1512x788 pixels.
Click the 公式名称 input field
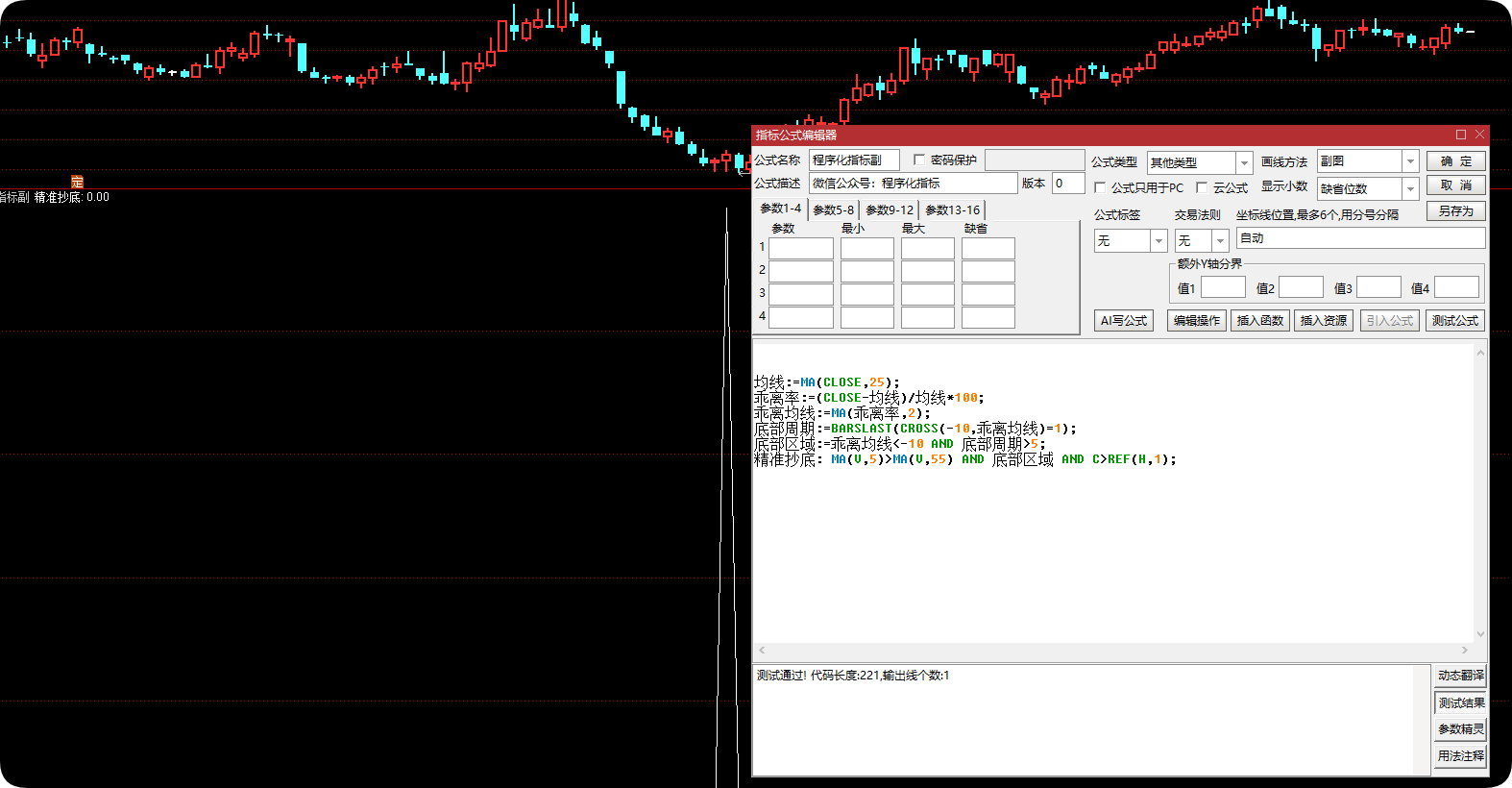pyautogui.click(x=854, y=160)
